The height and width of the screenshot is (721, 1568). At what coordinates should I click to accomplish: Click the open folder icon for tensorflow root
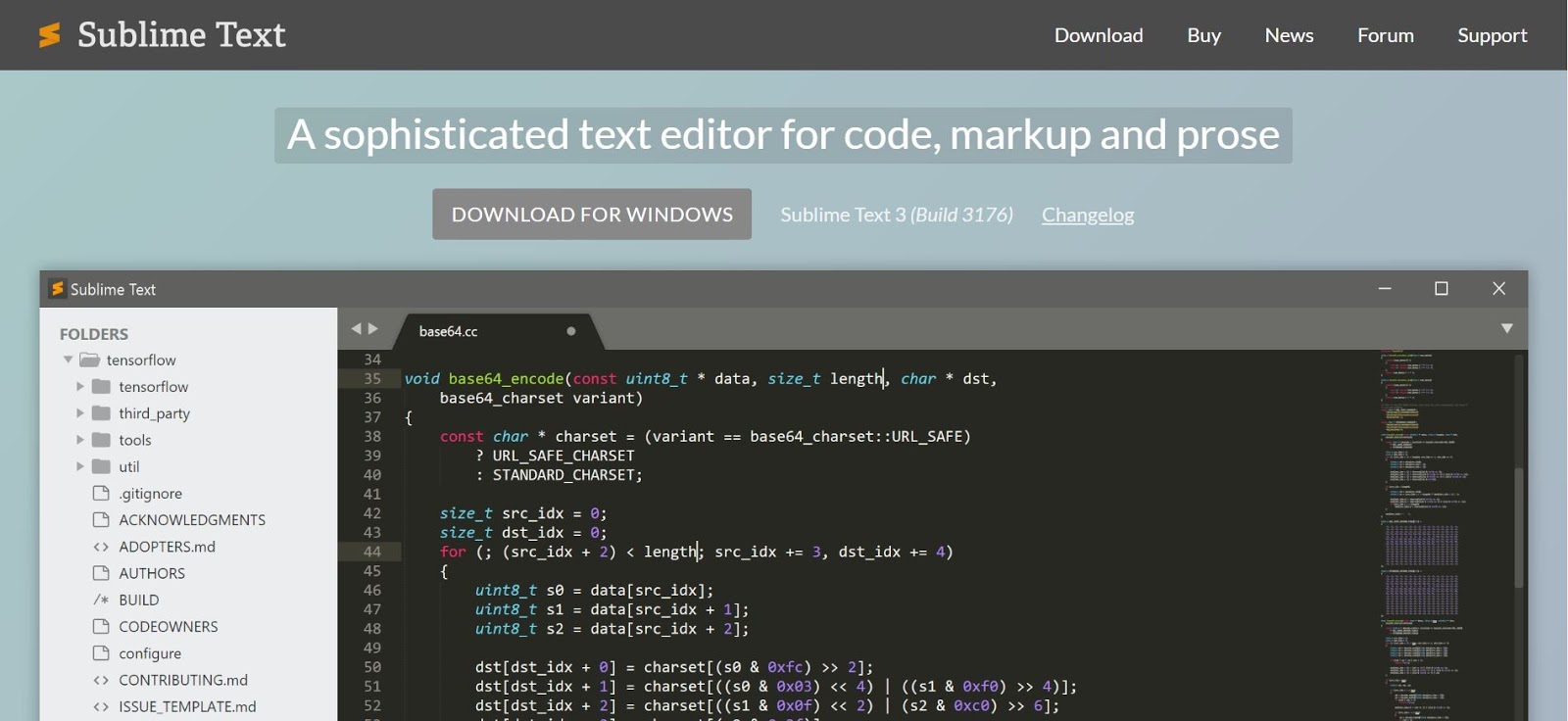point(90,360)
